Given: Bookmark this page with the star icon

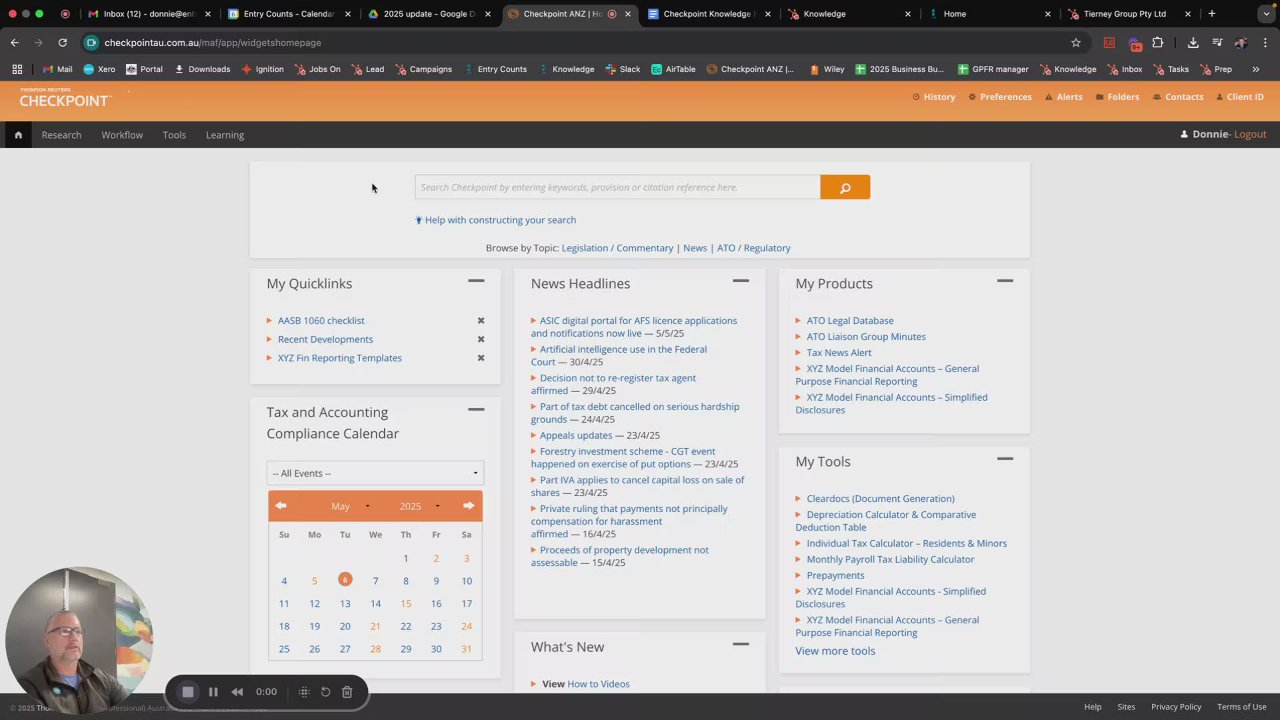Looking at the screenshot, I should pos(1076,43).
